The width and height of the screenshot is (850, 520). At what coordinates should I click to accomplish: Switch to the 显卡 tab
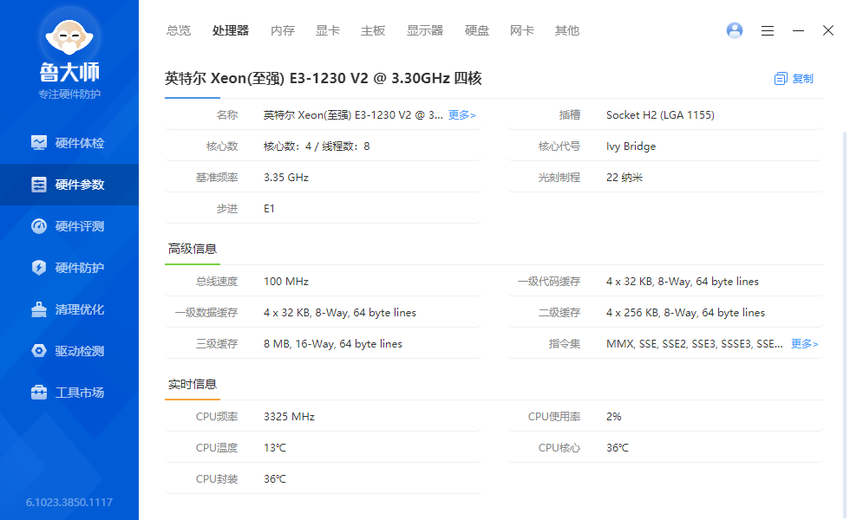click(327, 30)
